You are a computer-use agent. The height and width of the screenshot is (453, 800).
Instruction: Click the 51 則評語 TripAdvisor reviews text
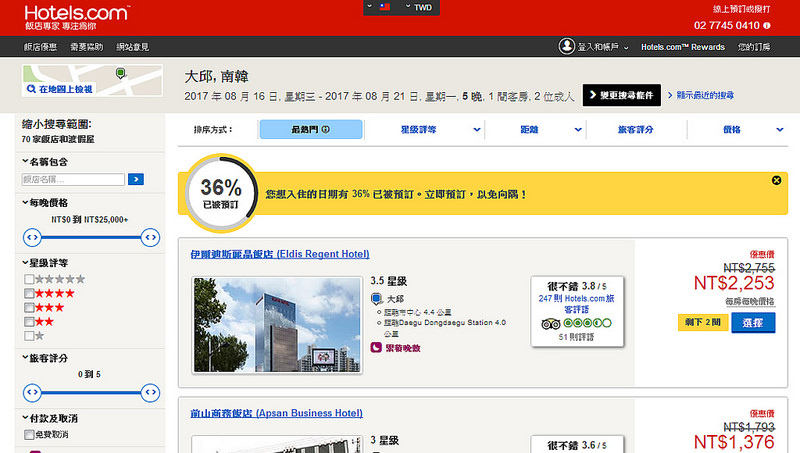(576, 337)
